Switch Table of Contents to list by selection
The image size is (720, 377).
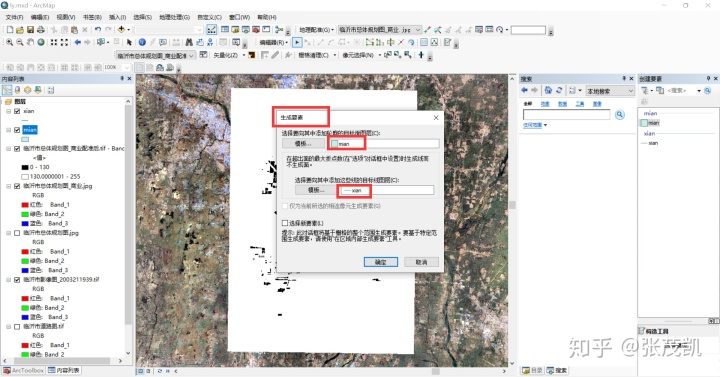(x=38, y=90)
